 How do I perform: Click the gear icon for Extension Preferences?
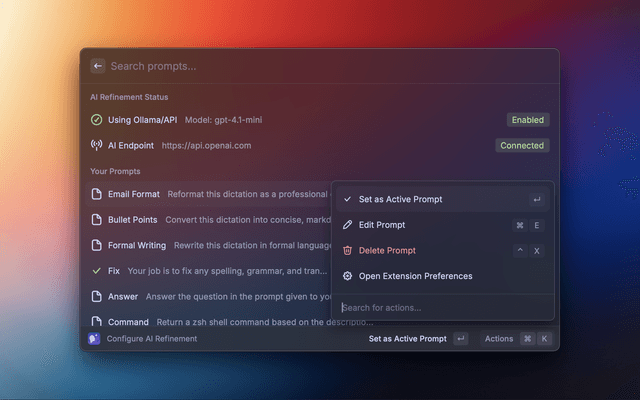pyautogui.click(x=348, y=276)
